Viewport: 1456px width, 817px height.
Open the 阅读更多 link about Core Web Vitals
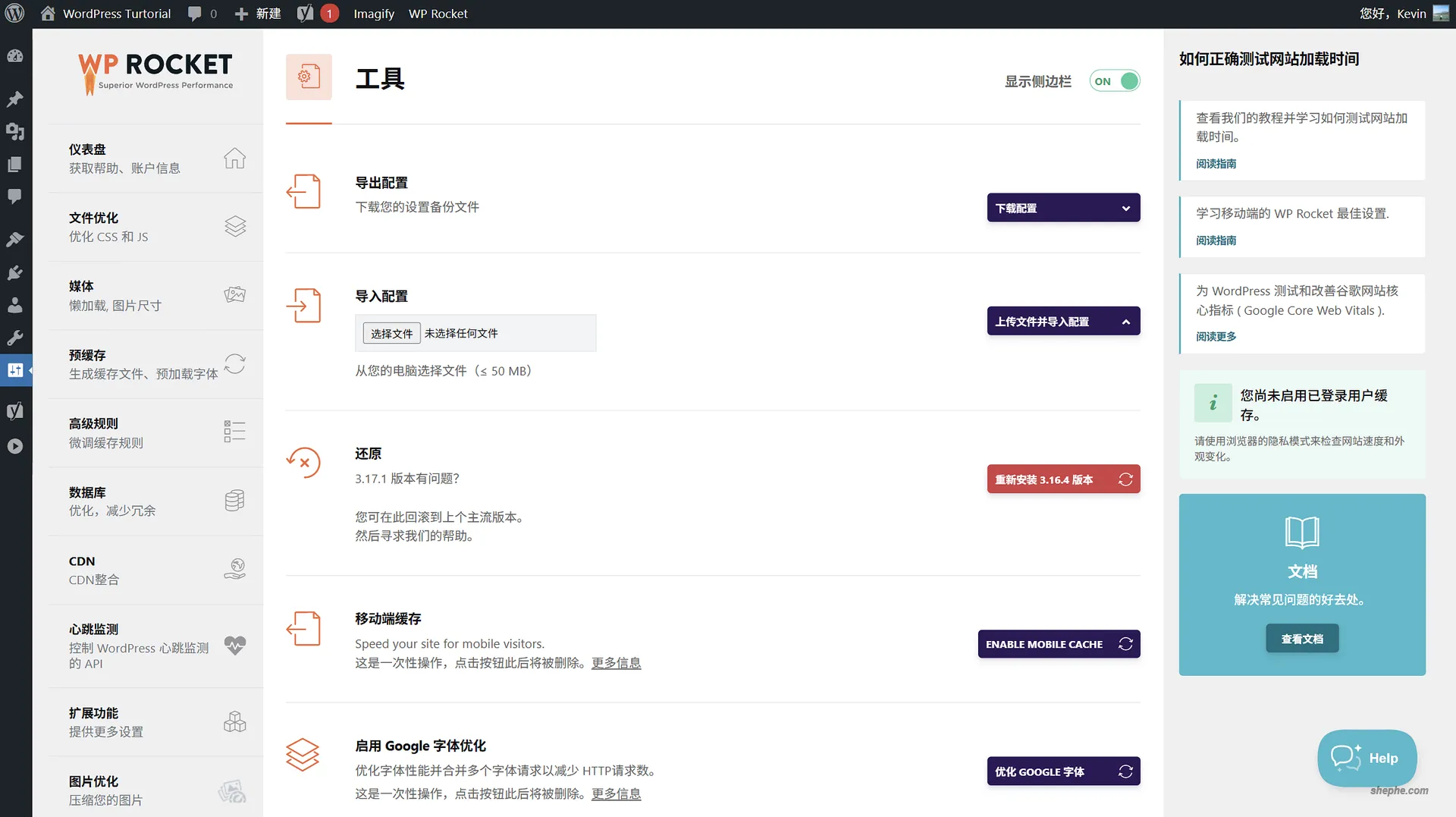(1216, 336)
